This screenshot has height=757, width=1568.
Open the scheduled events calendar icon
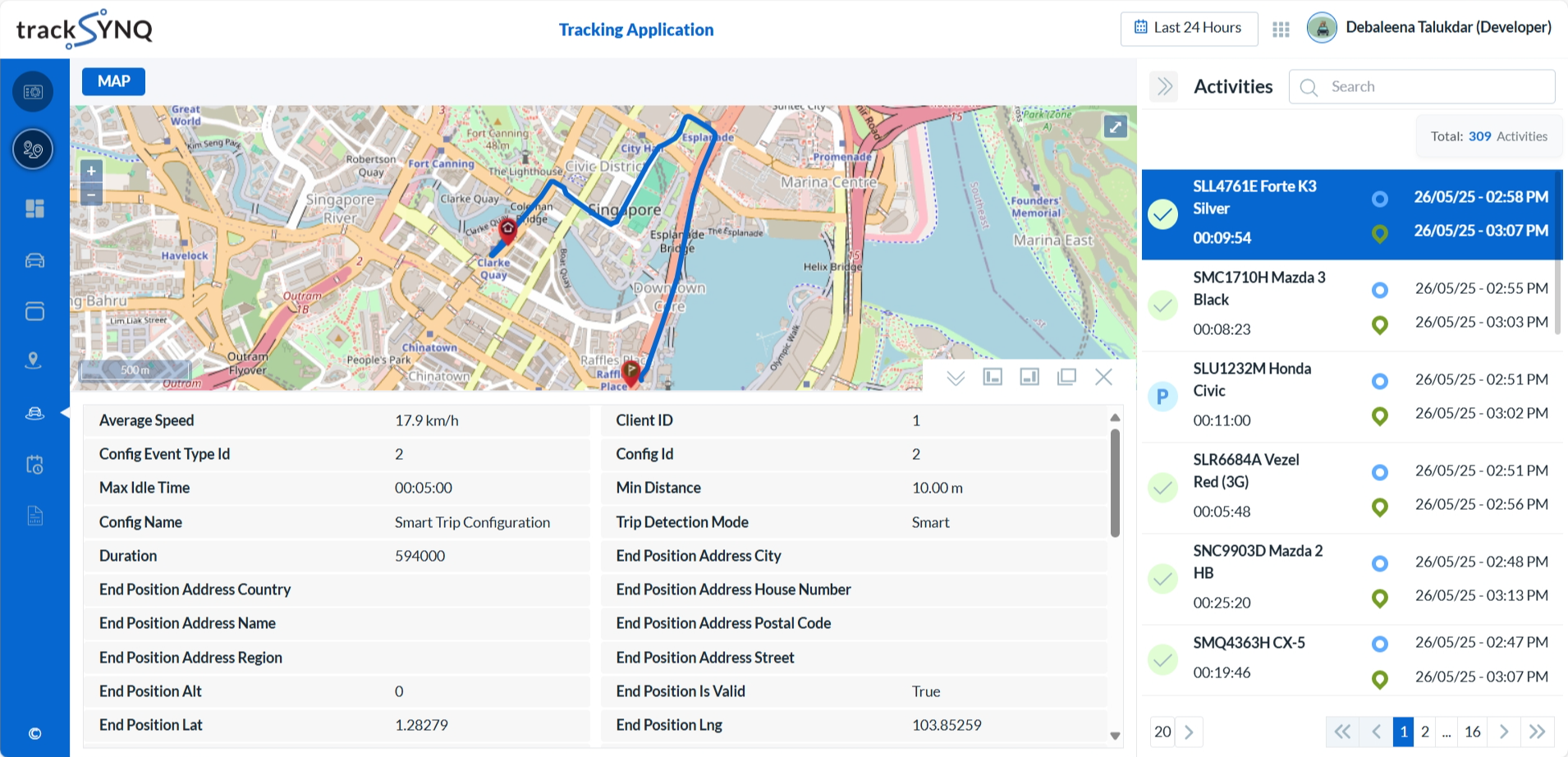click(x=33, y=464)
